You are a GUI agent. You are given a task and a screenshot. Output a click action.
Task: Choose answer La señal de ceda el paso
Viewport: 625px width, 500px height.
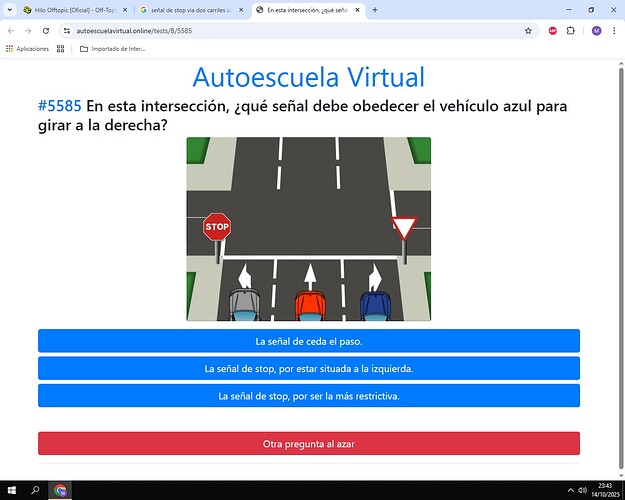pos(309,341)
